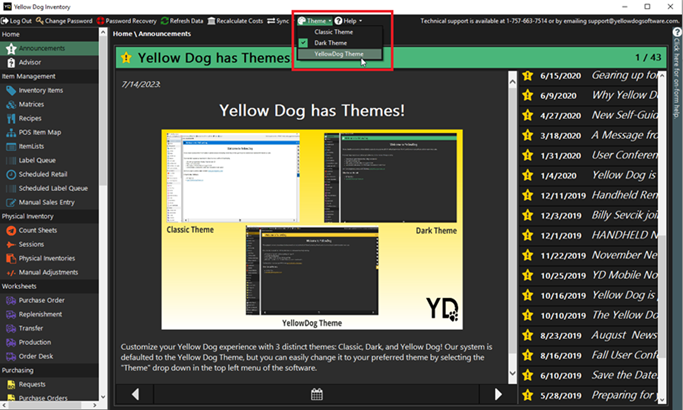The height and width of the screenshot is (410, 683).
Task: Toggle star on 11/22/2019 November row
Action: click(x=527, y=255)
